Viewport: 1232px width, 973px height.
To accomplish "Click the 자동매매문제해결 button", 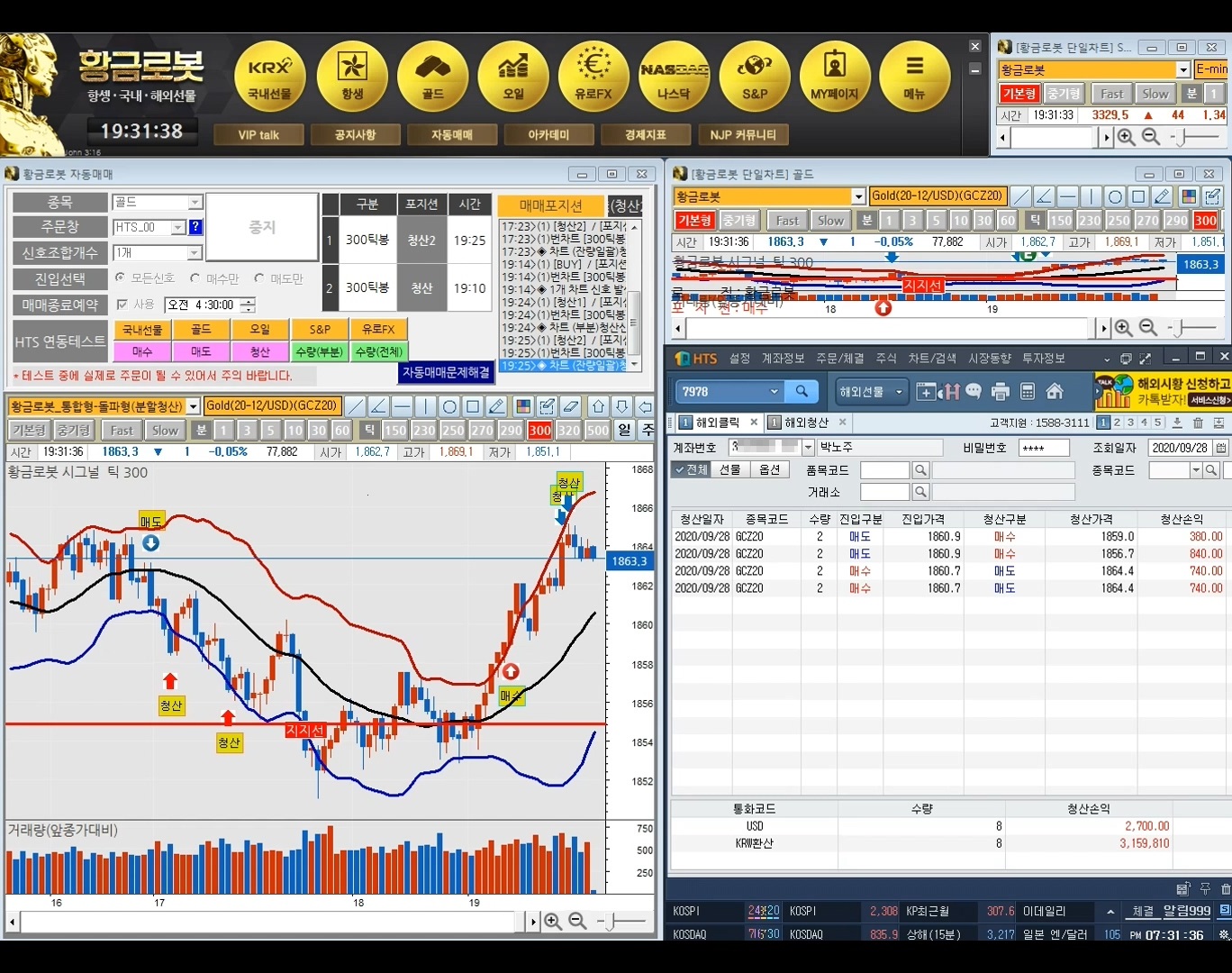I will click(x=447, y=372).
